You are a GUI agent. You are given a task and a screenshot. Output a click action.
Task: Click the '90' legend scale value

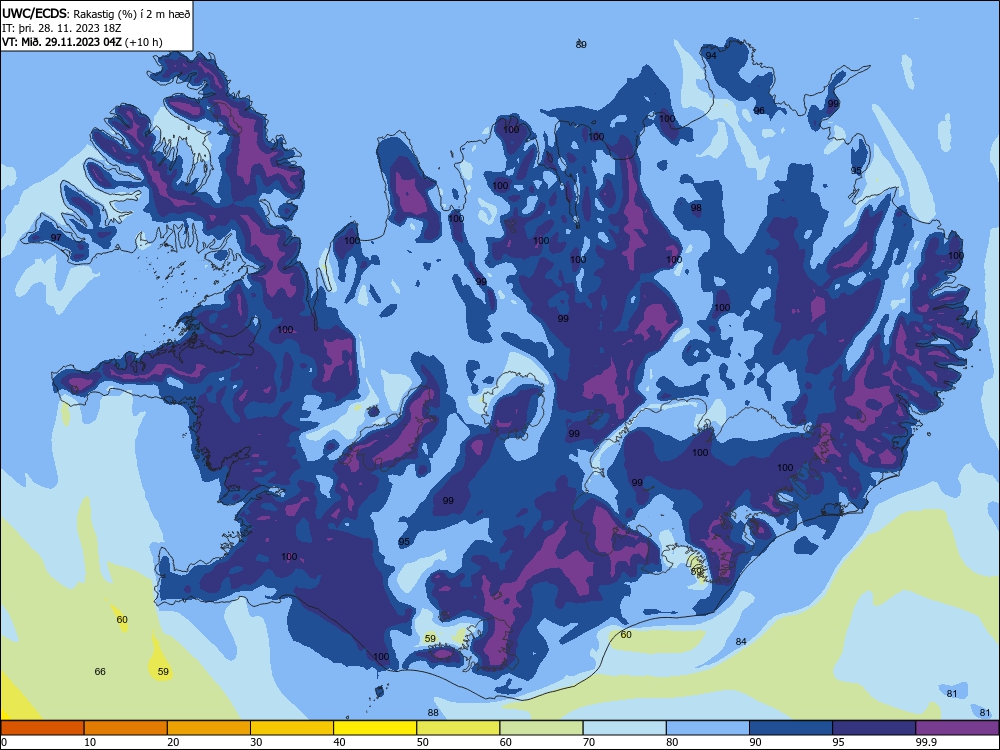pos(755,742)
